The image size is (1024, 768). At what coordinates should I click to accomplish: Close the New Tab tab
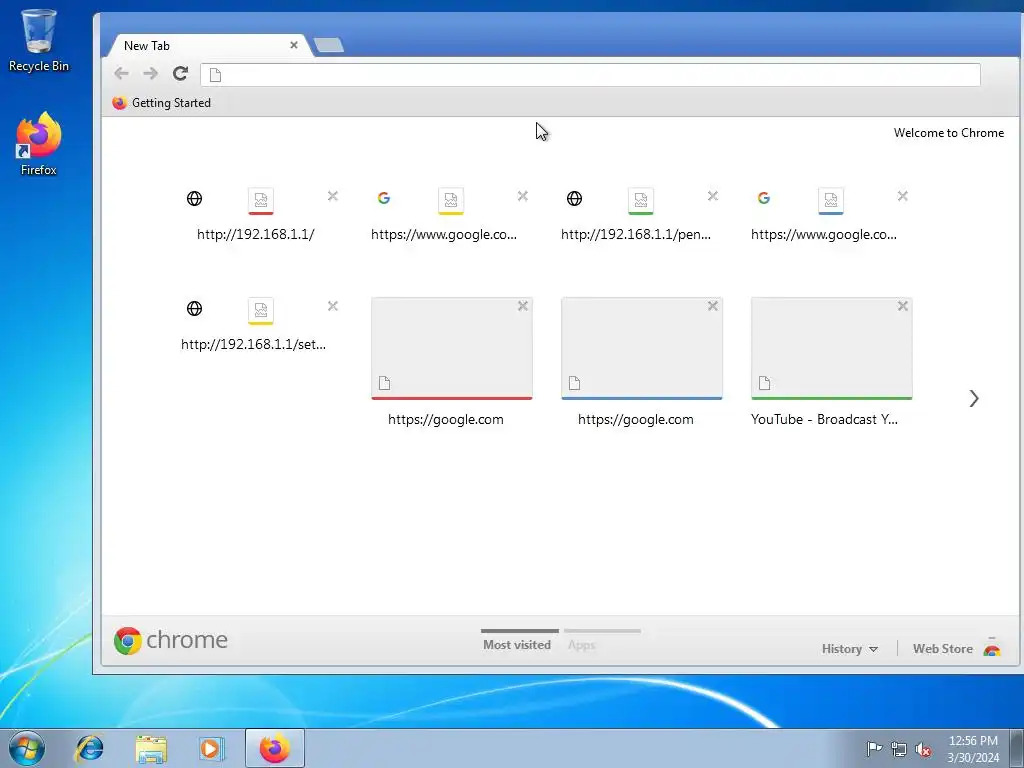point(294,45)
